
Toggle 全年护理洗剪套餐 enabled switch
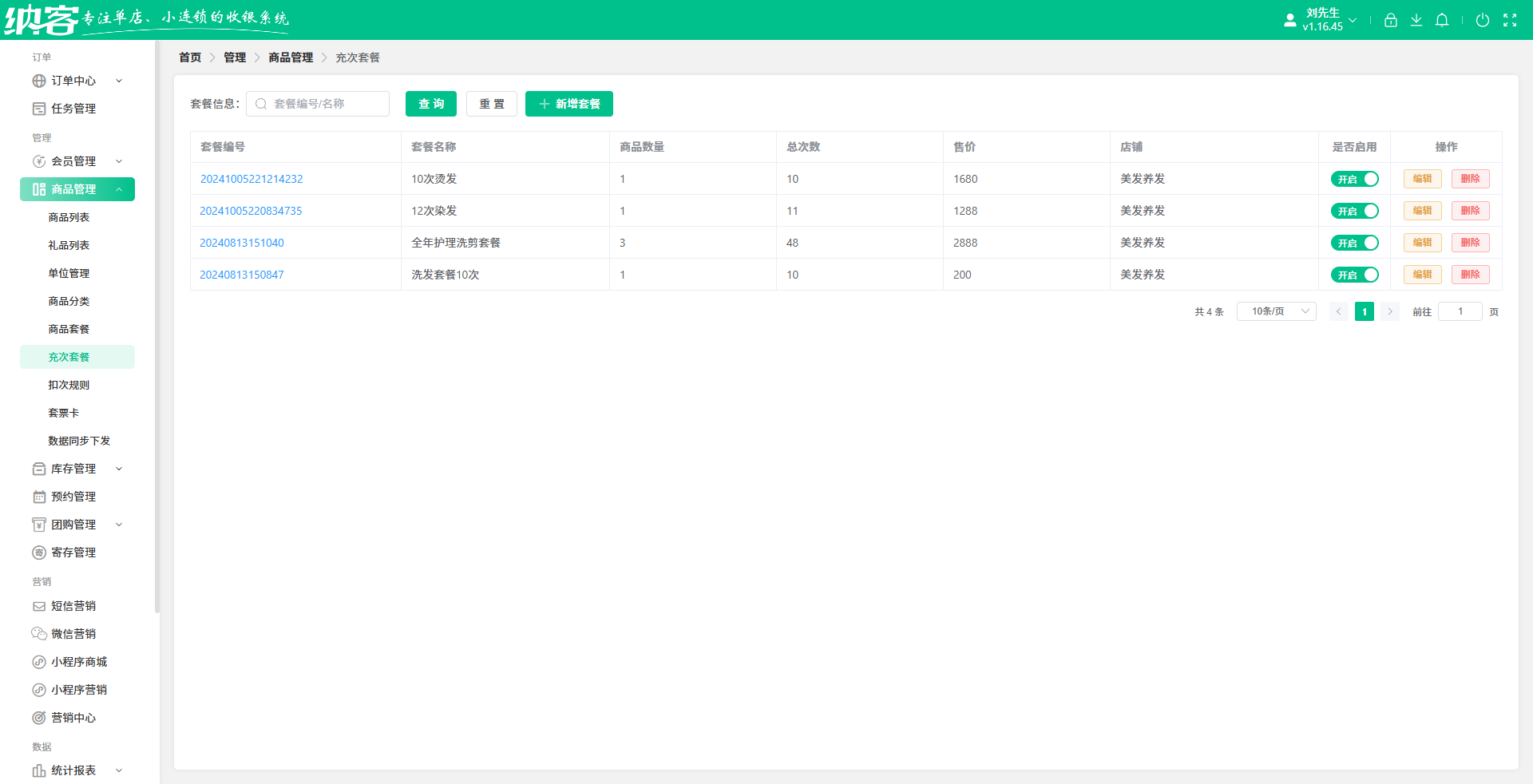1354,243
